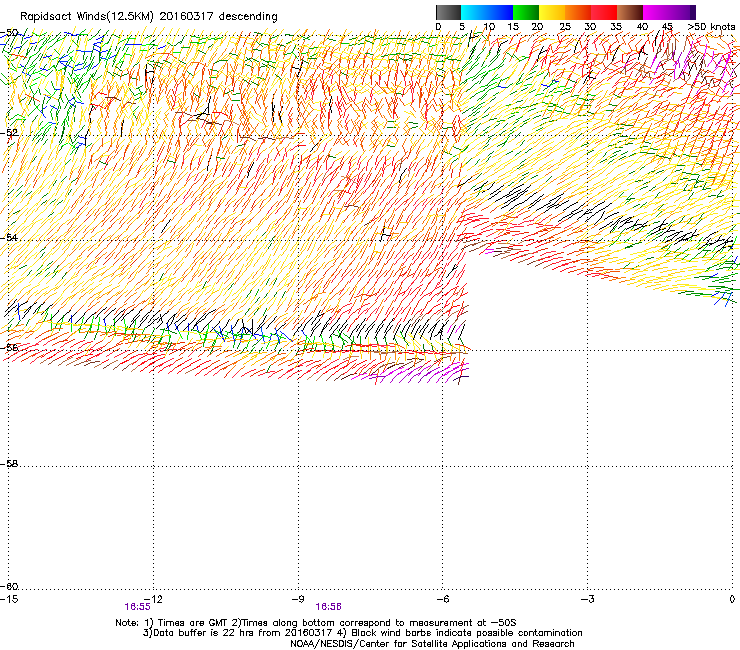Screen dimensions: 740x650
Task: Click the legend number '45'
Action: point(667,27)
